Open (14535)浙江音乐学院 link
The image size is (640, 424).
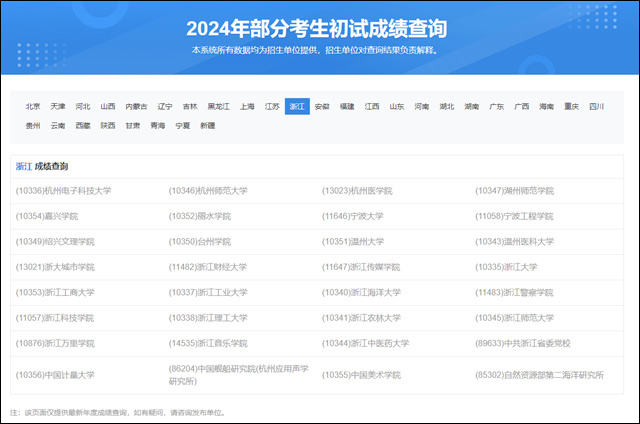(208, 343)
